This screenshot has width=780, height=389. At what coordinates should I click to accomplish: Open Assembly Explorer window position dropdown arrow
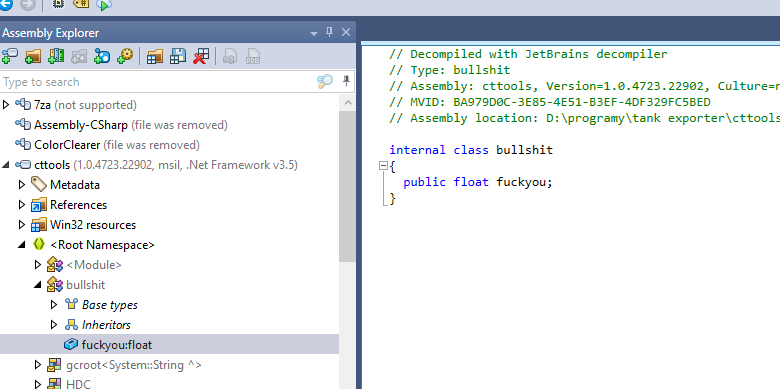313,33
